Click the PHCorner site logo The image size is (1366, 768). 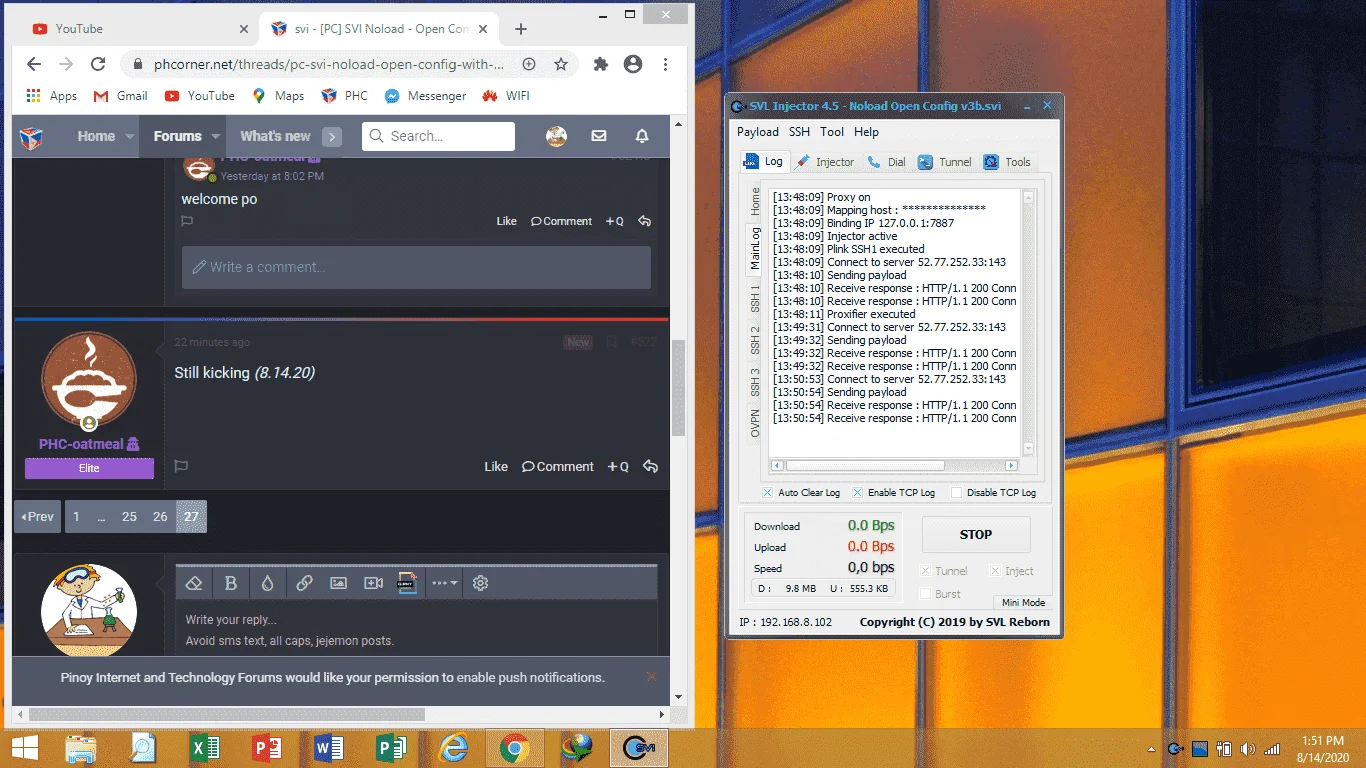coord(31,136)
